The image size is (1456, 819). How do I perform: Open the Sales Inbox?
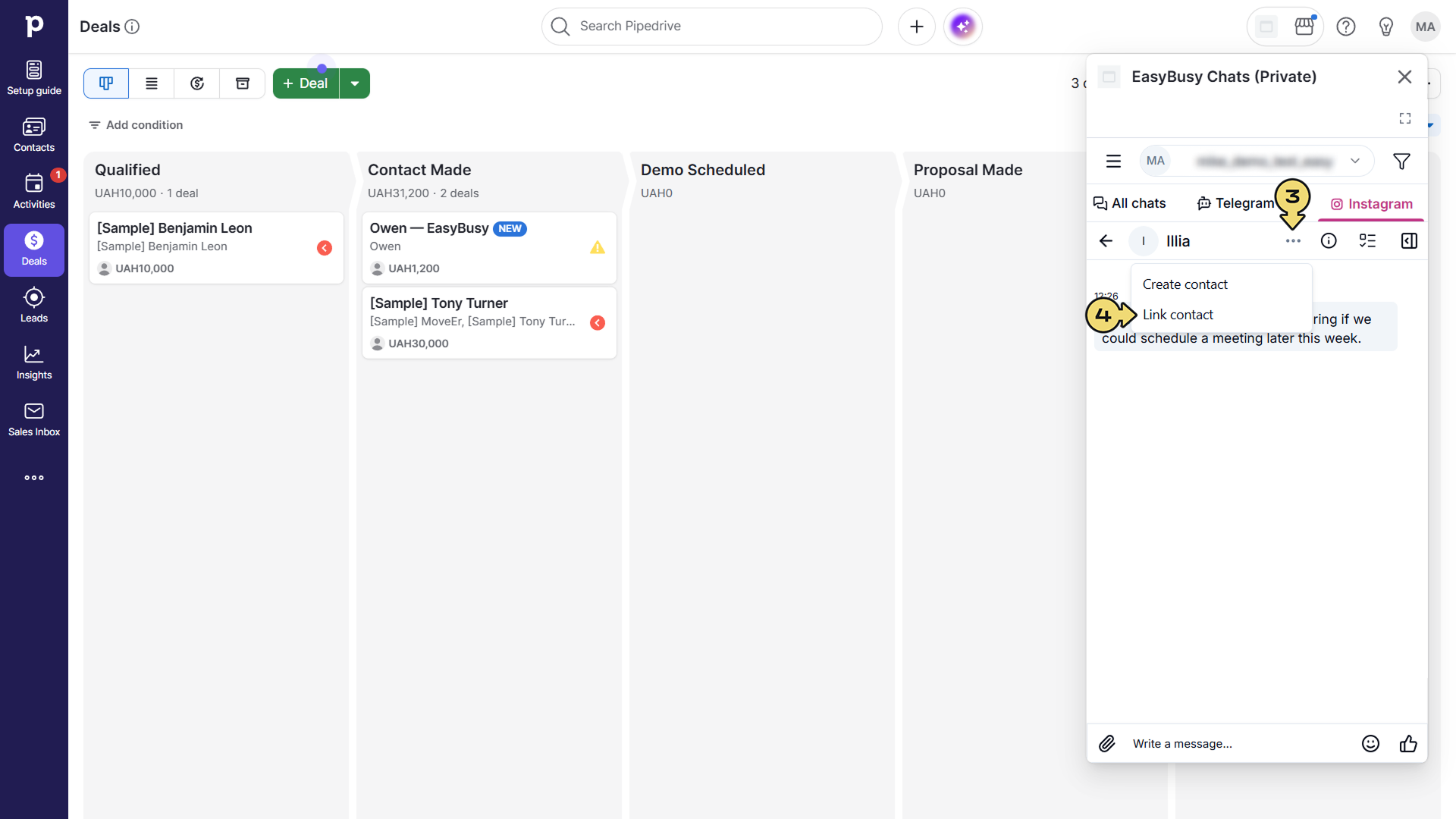[34, 420]
